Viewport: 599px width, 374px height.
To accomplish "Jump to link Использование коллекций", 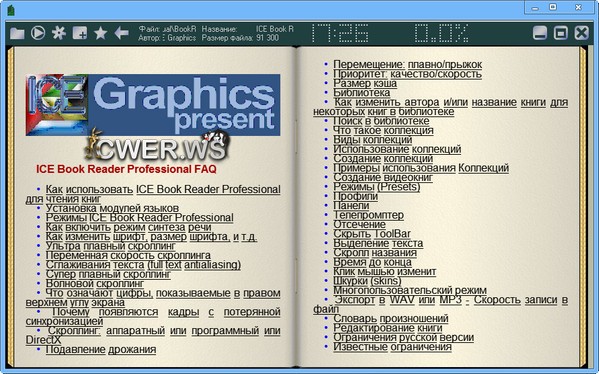I will click(x=397, y=149).
